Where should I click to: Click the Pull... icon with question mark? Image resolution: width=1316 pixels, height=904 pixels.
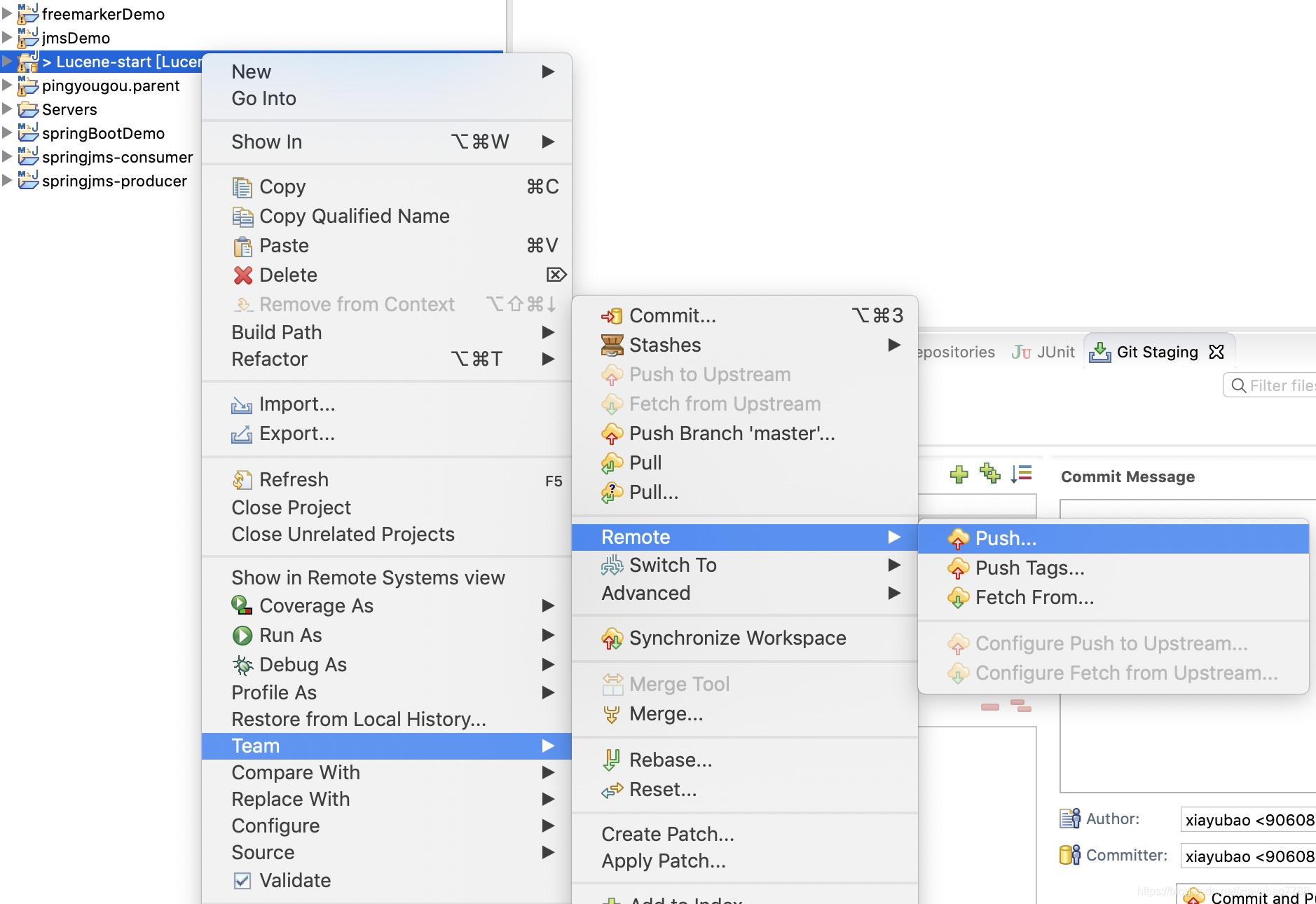[612, 493]
